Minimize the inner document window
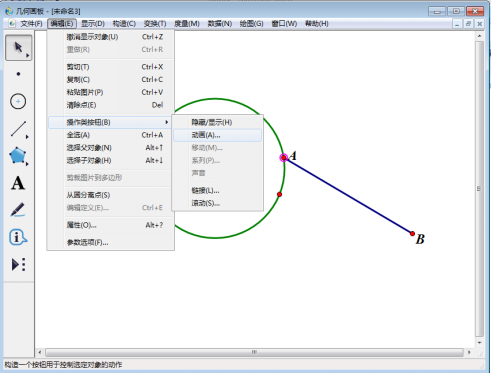Image resolution: width=492 pixels, height=373 pixels. coord(457,24)
